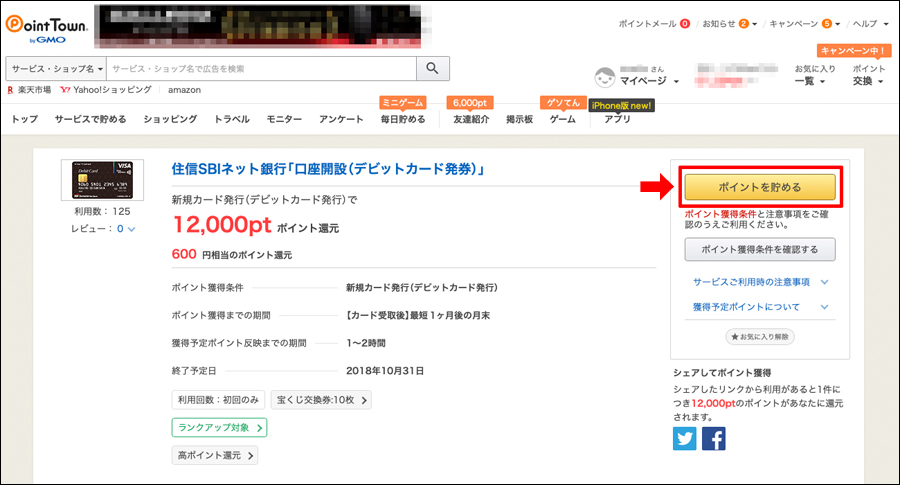Screen dimensions: 900x485
Task: Open the ポイント交換 dropdown
Action: tap(868, 75)
